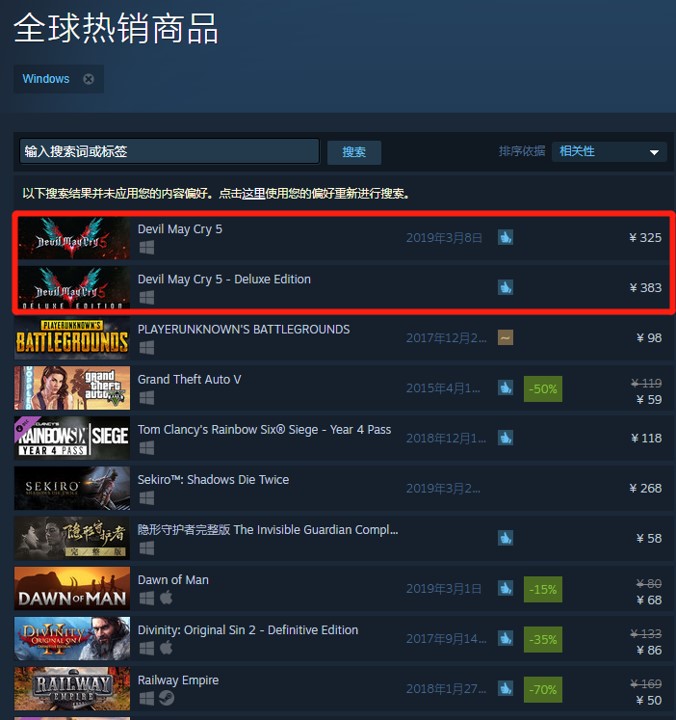Click the -50% discount badge for GTA V
Image resolution: width=676 pixels, height=720 pixels.
click(x=543, y=389)
